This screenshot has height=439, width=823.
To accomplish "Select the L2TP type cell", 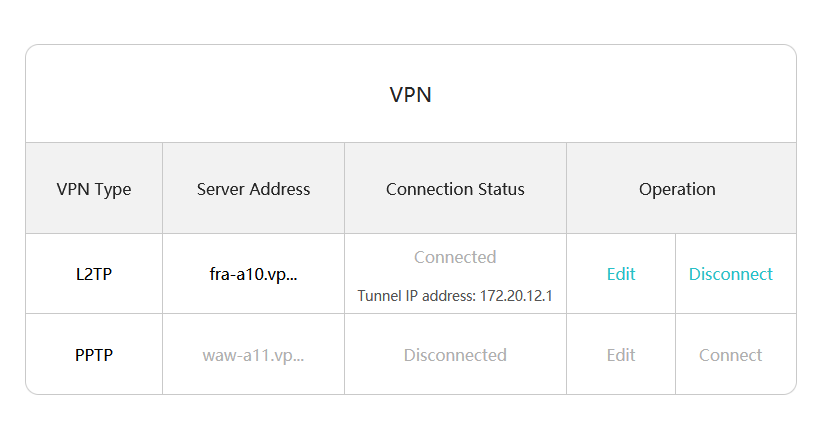I will 94,274.
